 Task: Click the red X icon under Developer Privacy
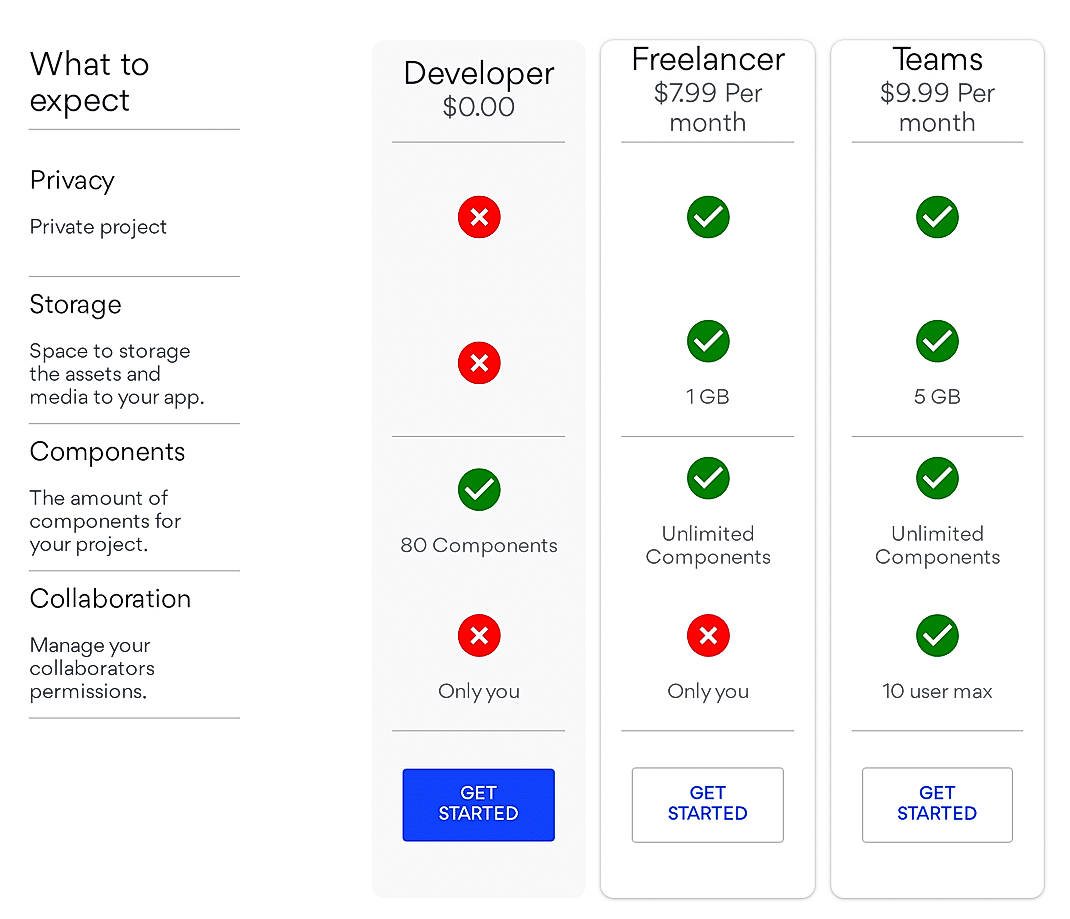click(479, 217)
